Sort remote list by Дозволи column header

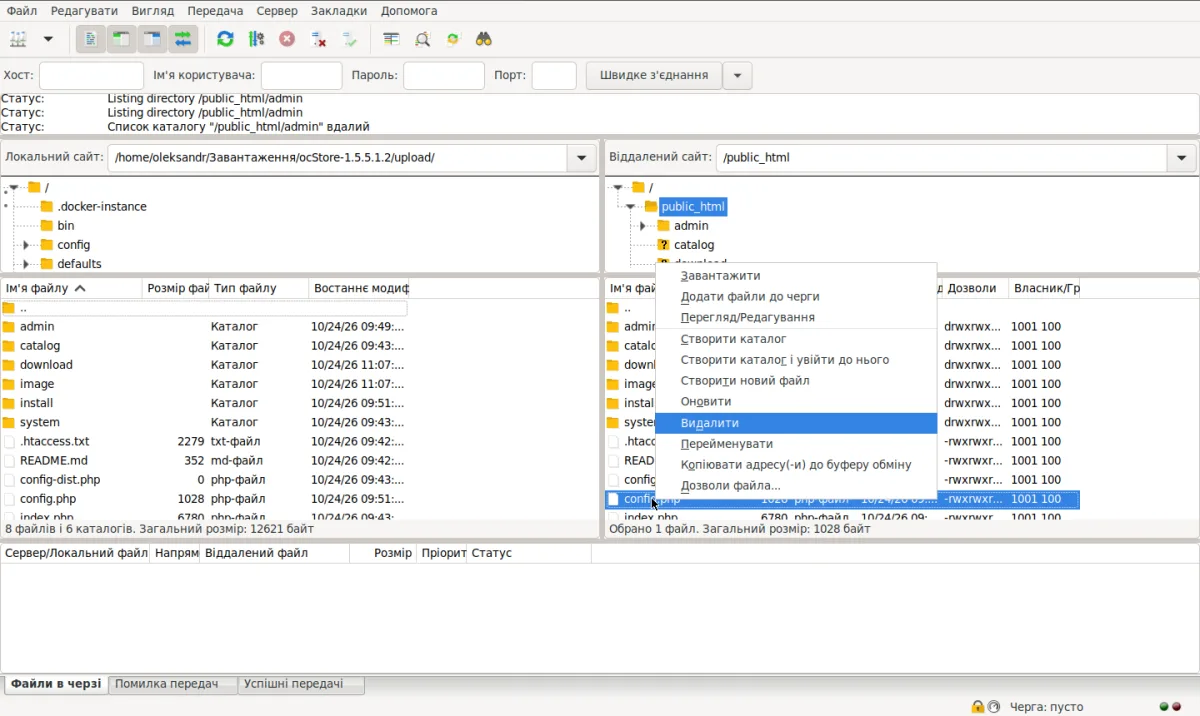click(x=975, y=288)
